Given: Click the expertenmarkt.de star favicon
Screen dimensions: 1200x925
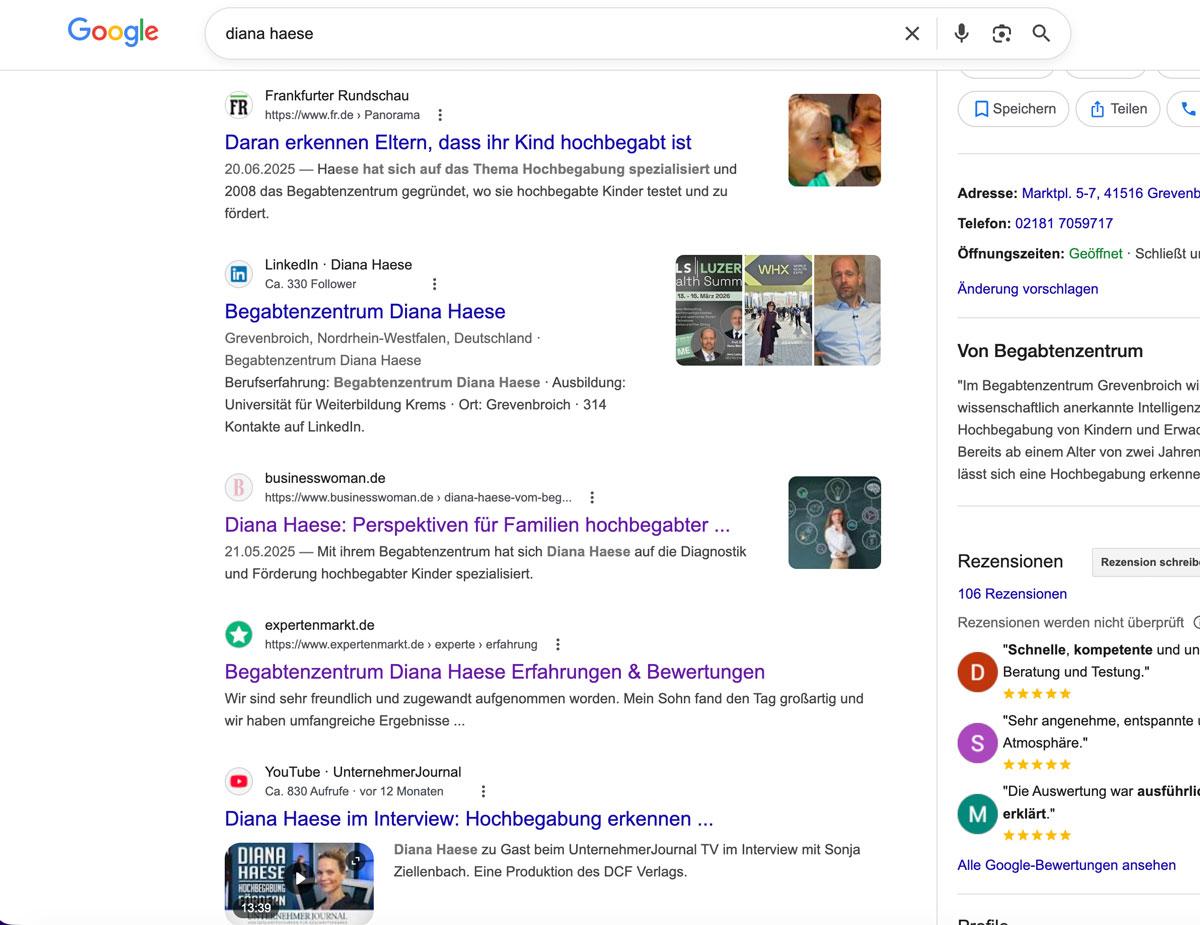Looking at the screenshot, I should click(x=239, y=634).
